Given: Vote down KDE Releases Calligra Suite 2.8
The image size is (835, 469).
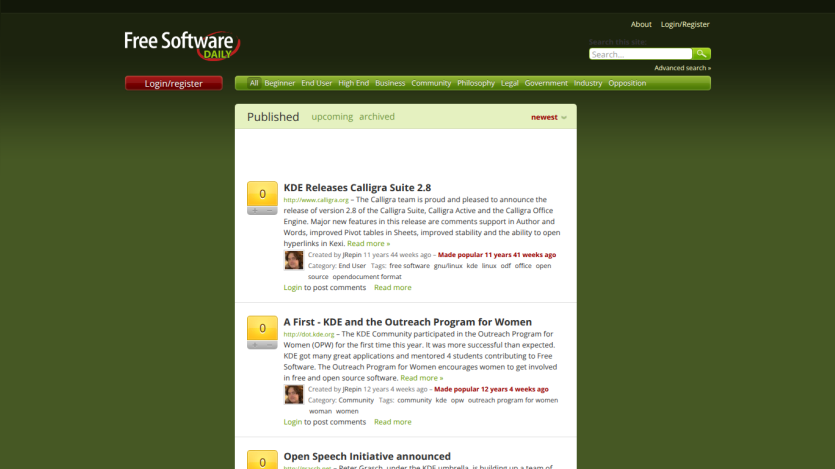Looking at the screenshot, I should pyautogui.click(x=269, y=211).
